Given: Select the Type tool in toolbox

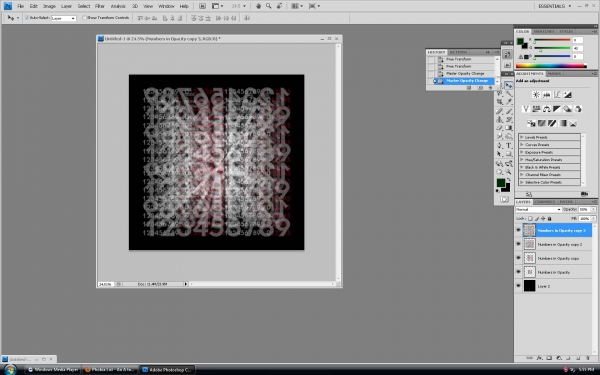Looking at the screenshot, I should coord(509,145).
